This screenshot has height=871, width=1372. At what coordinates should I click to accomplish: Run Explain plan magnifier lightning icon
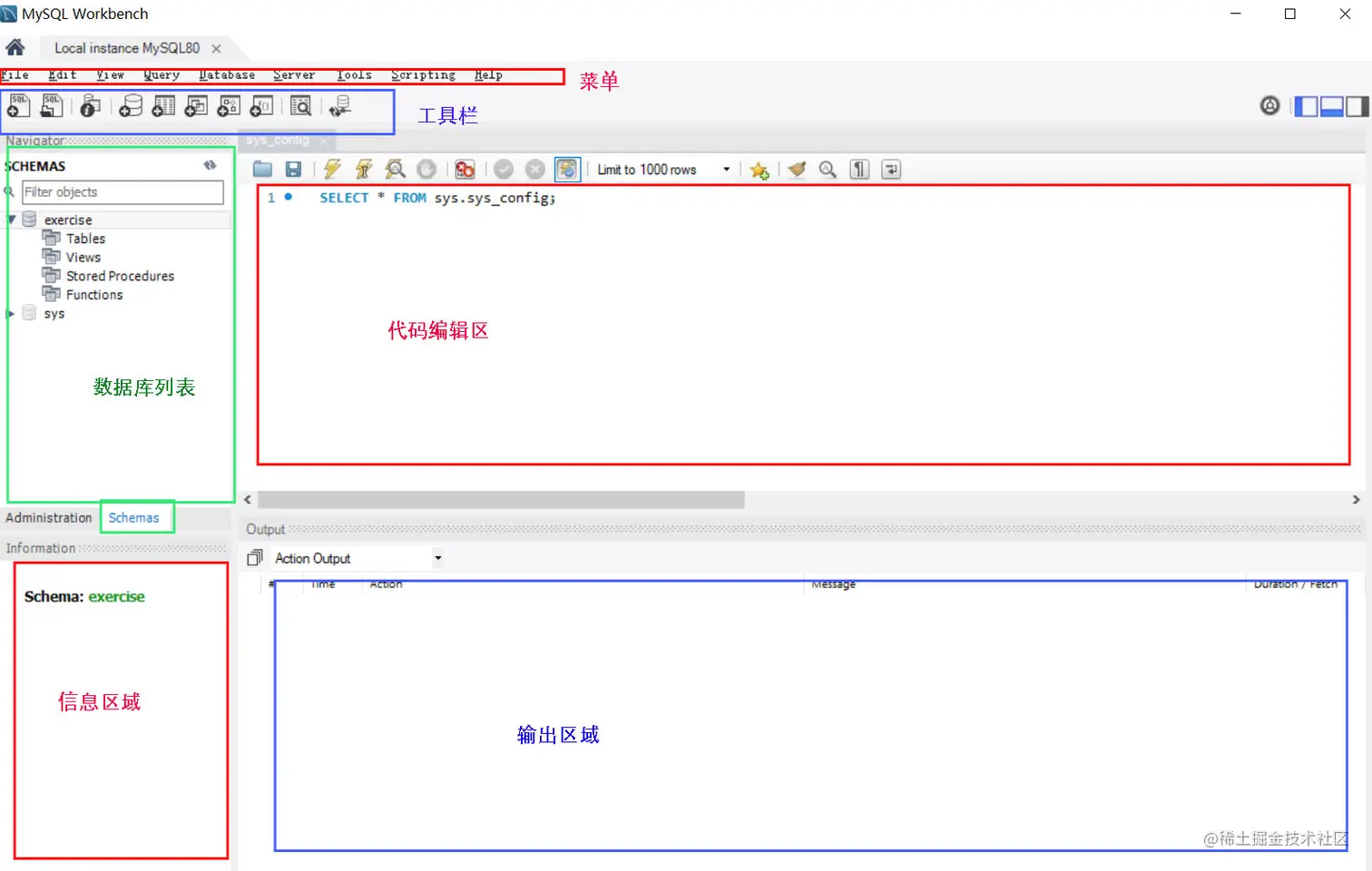click(x=395, y=169)
